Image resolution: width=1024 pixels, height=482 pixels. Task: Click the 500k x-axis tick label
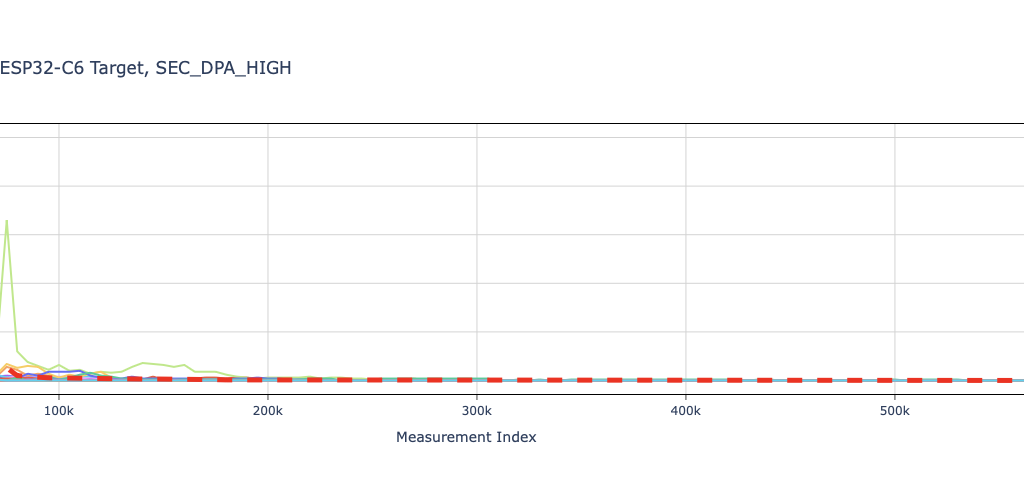tap(894, 411)
